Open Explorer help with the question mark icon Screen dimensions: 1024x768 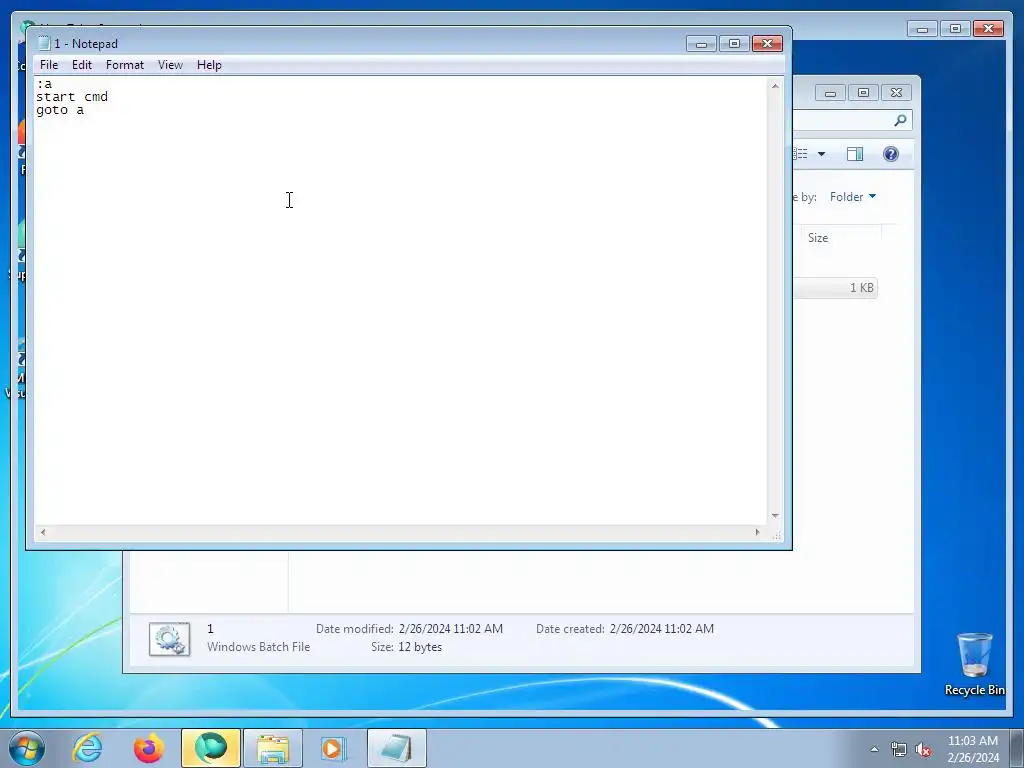891,154
